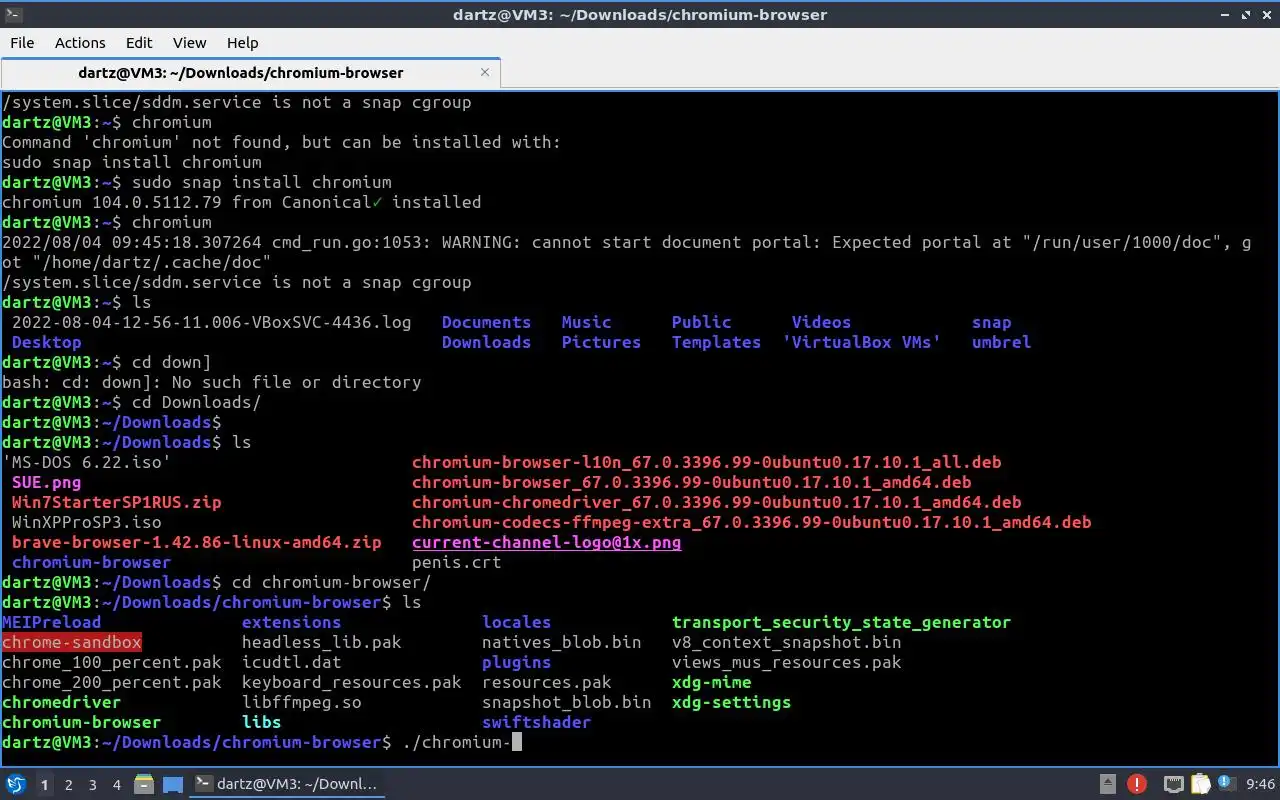Click the Pictures directory name
The image size is (1280, 800).
[602, 342]
